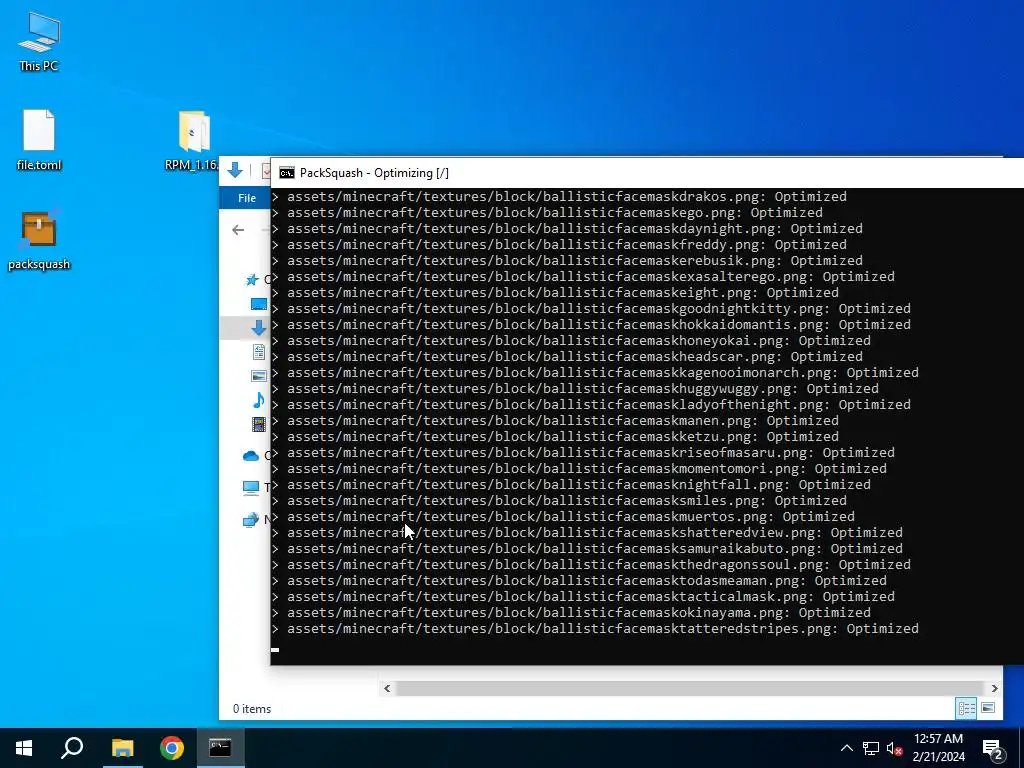Click the PackSquash console window icon
The width and height of the screenshot is (1024, 768).
pyautogui.click(x=286, y=173)
